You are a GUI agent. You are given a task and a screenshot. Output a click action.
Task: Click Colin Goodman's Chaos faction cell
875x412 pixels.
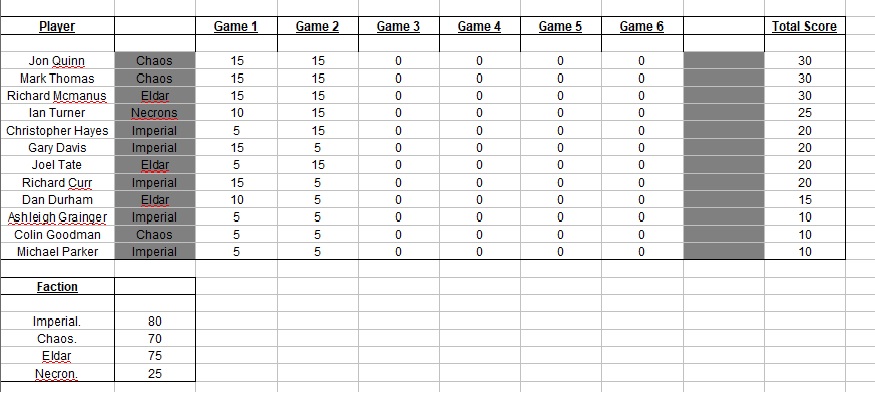[x=154, y=235]
